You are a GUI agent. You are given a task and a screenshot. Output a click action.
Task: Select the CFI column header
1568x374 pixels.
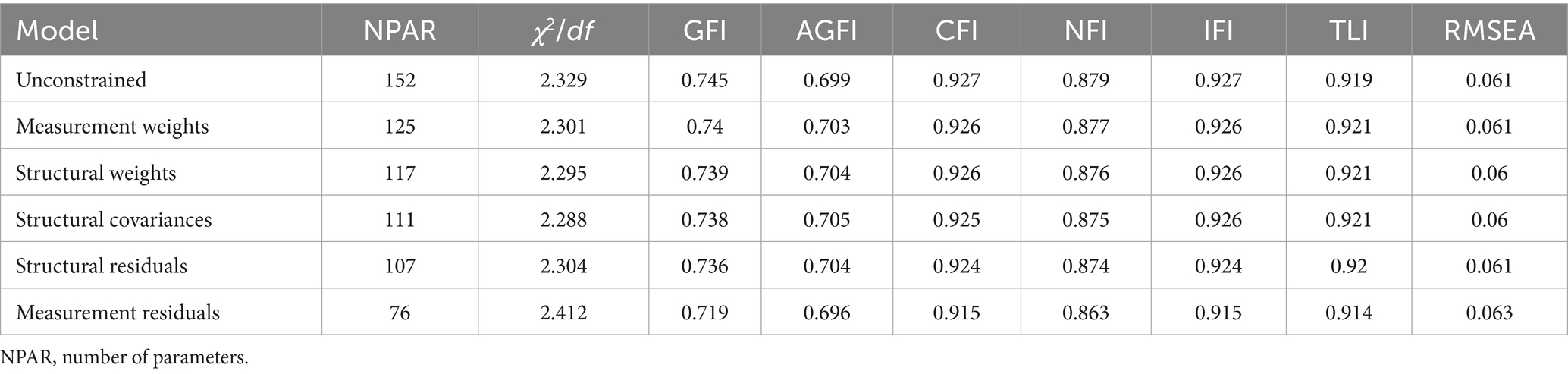[957, 31]
